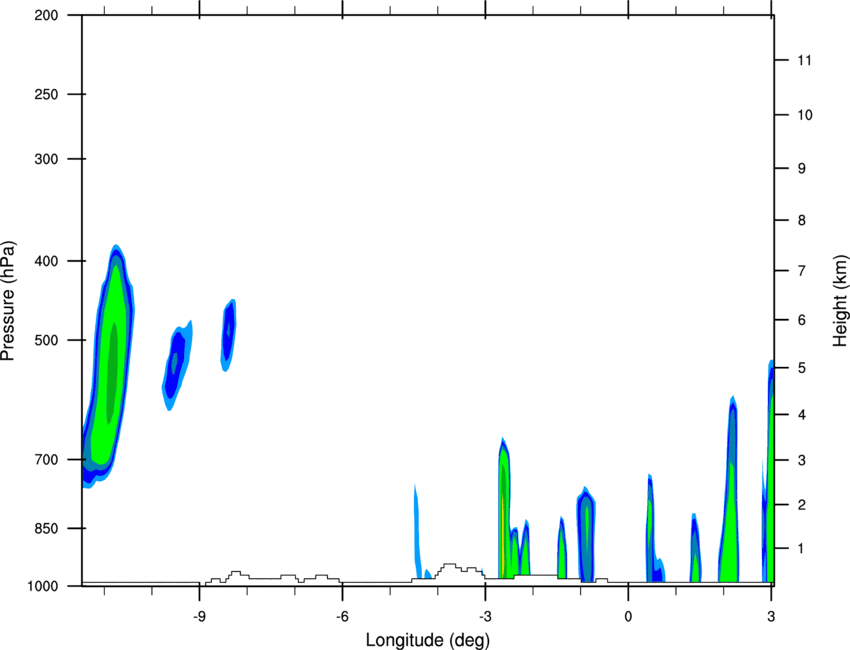
Task: Click the 11 km height label
Action: [805, 60]
